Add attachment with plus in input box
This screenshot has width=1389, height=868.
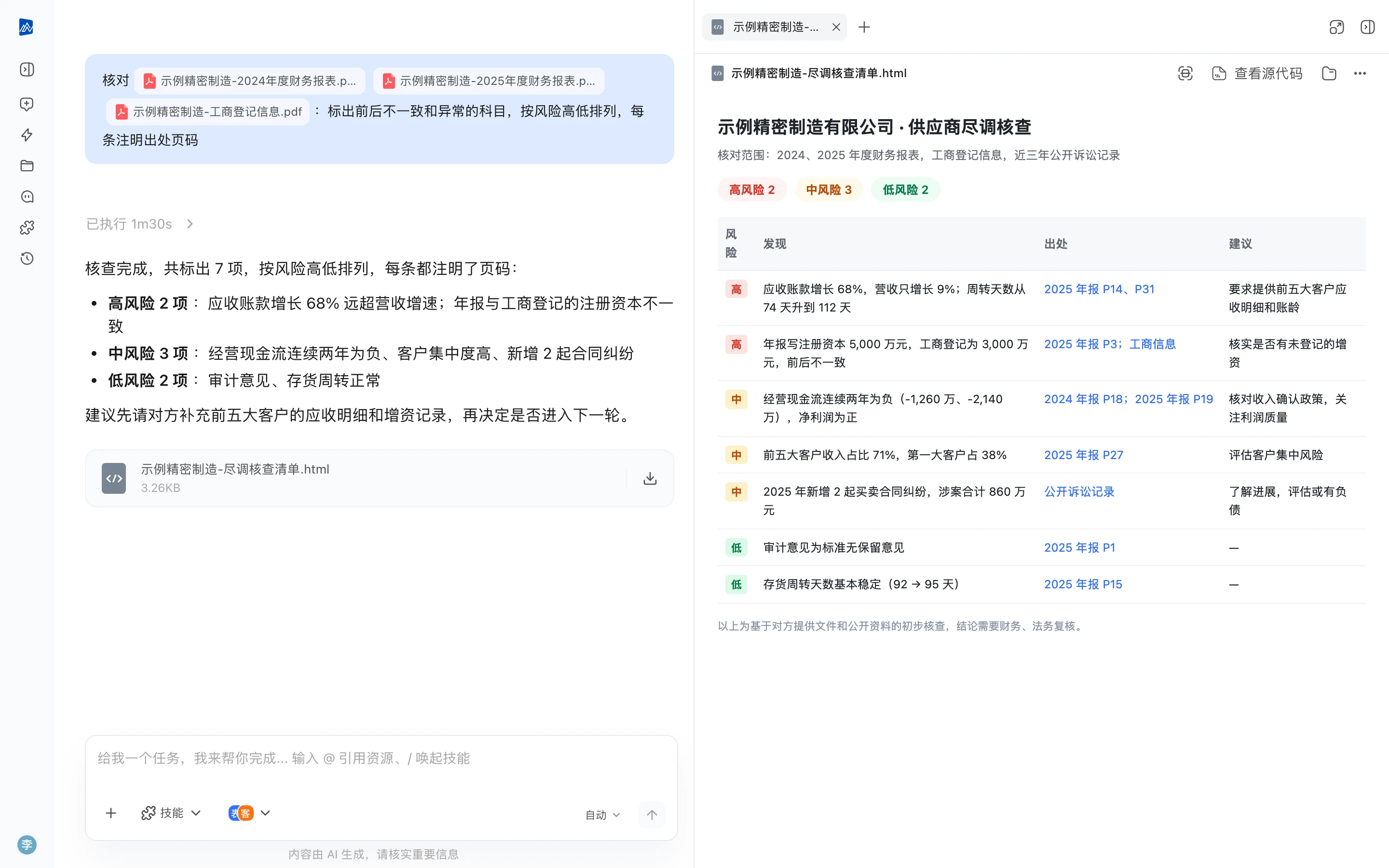(x=111, y=813)
